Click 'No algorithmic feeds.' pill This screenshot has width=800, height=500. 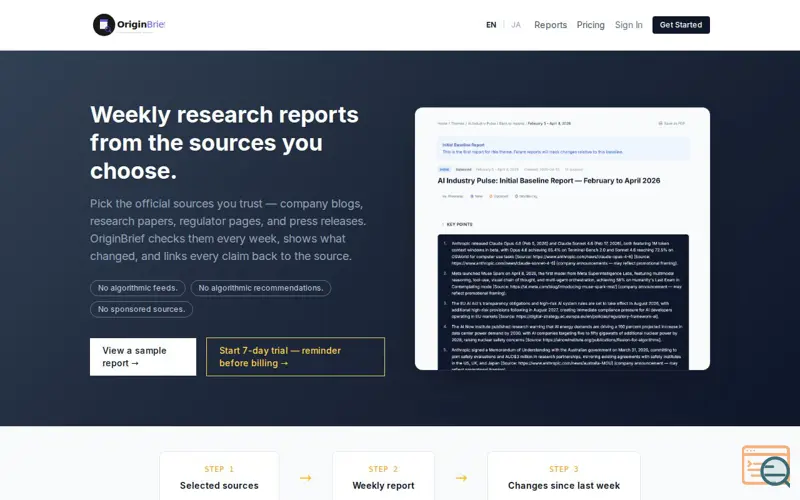point(138,288)
